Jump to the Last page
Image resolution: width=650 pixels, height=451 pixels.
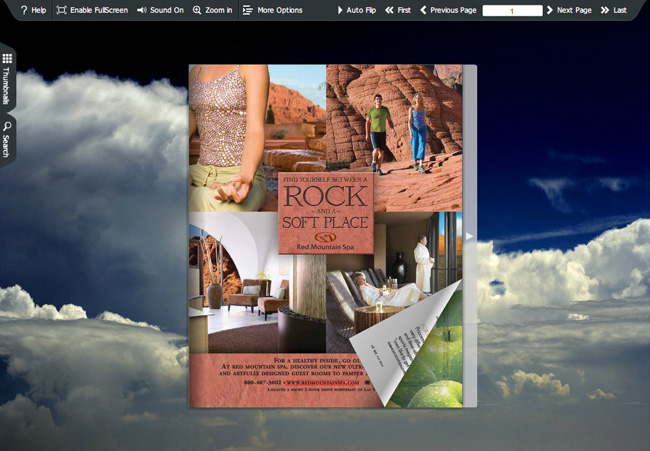(614, 10)
